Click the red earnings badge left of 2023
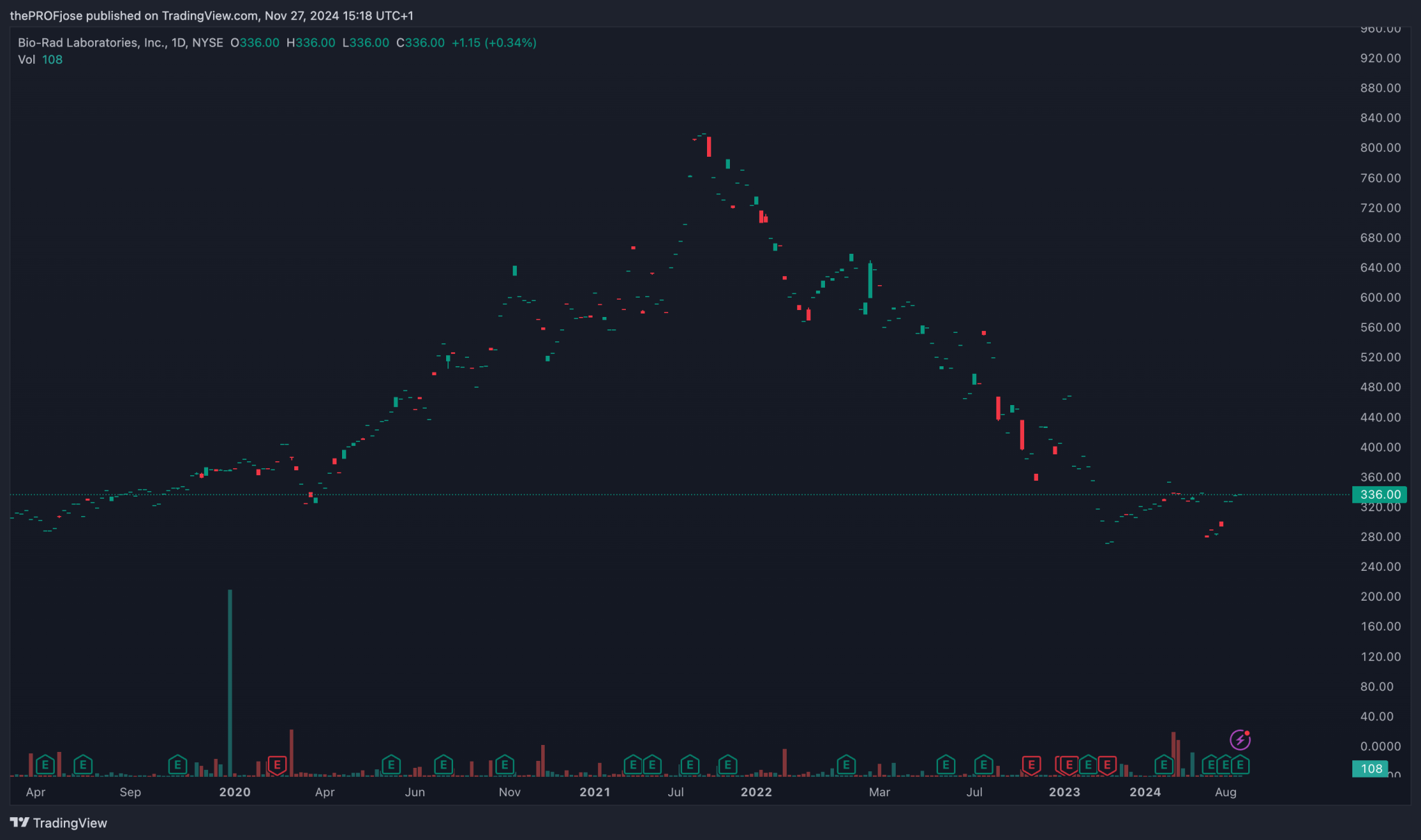 pos(1032,764)
